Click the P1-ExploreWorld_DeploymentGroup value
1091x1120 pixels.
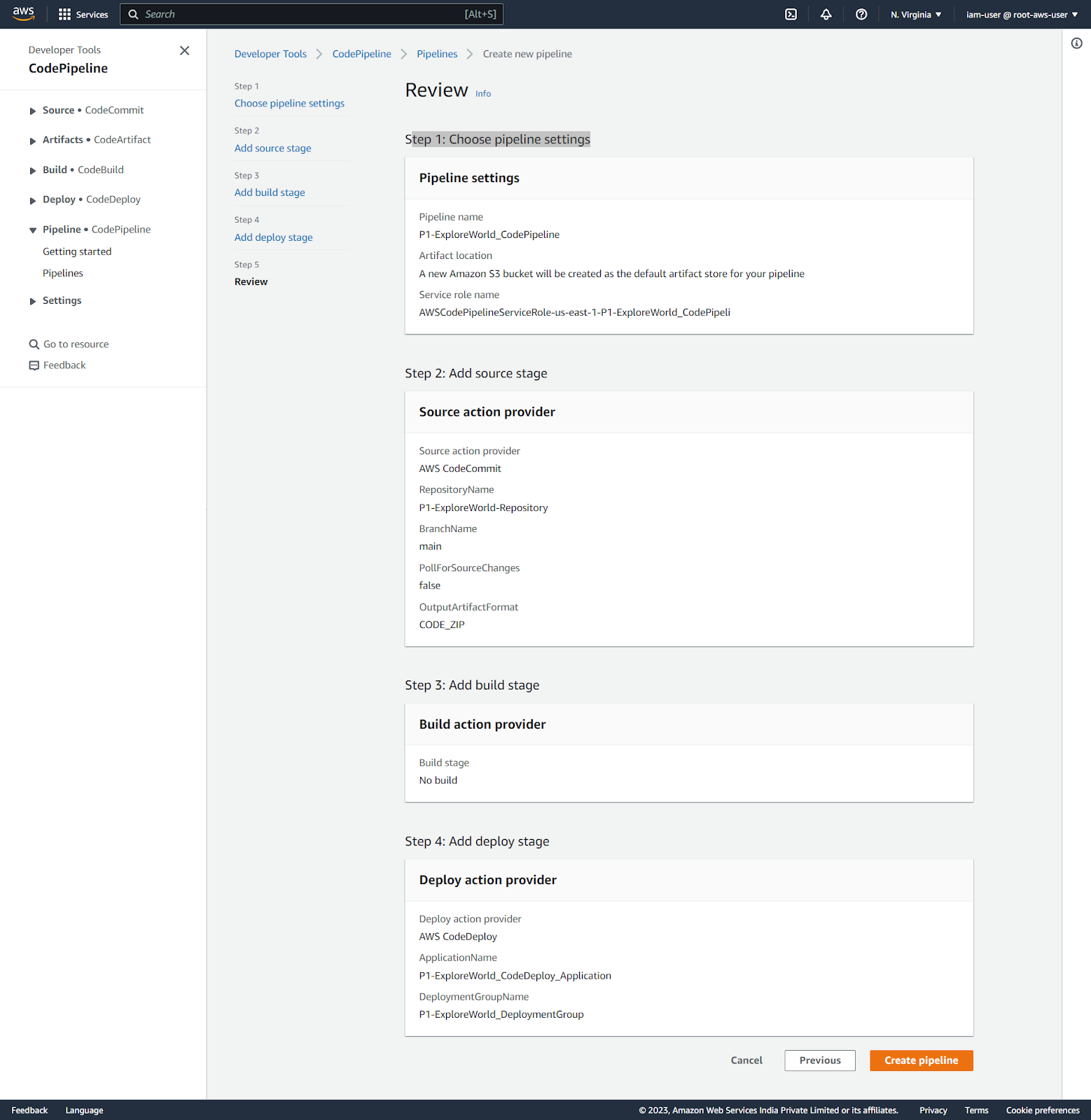tap(501, 1014)
